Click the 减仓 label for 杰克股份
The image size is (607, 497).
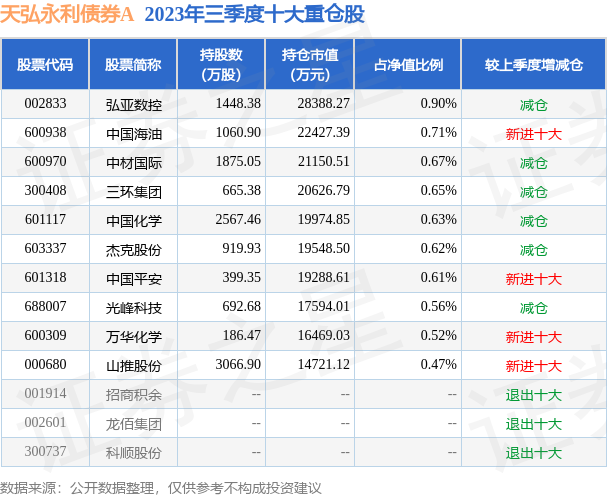tap(533, 250)
